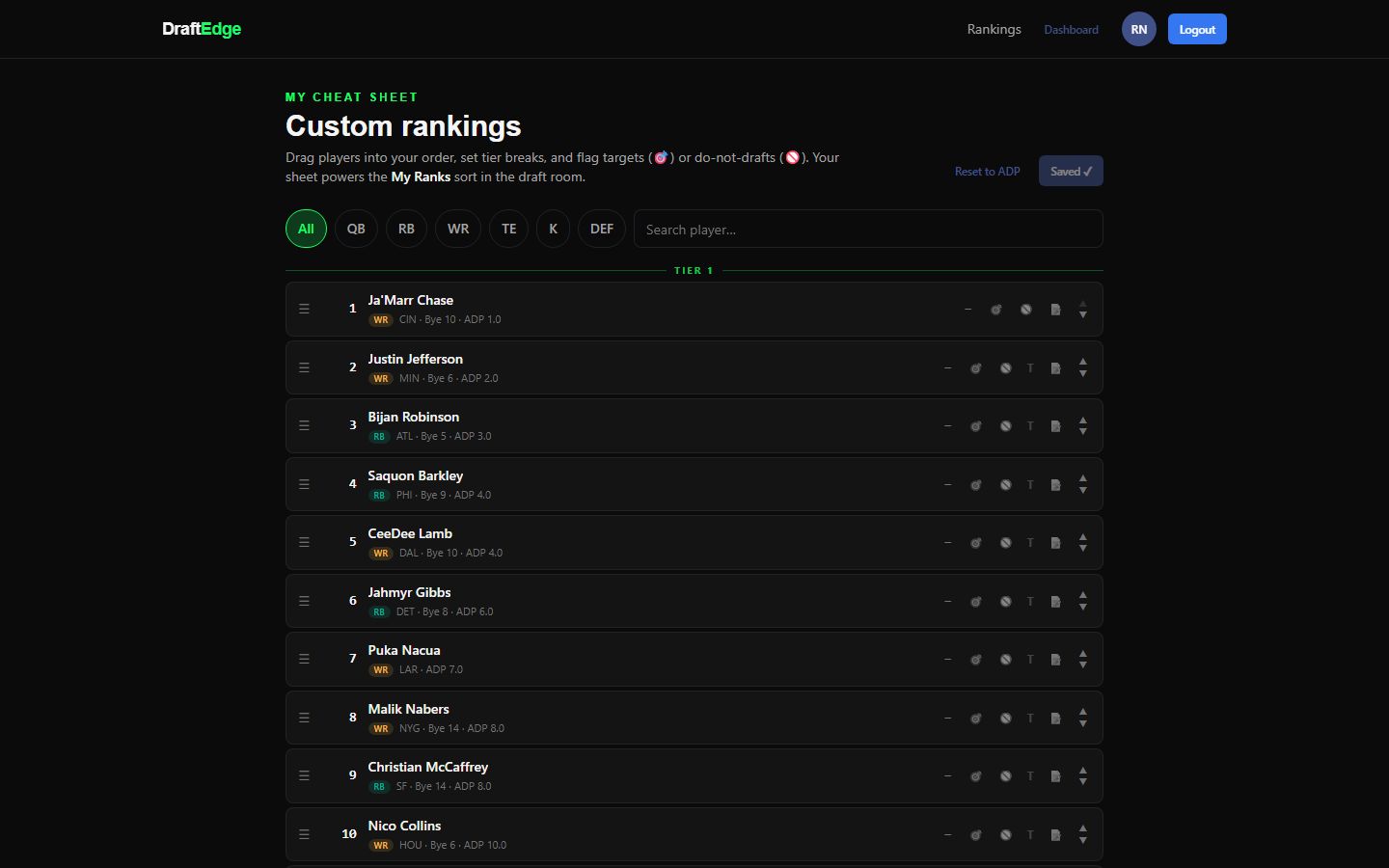Filter rankings by K
1389x868 pixels.
tap(553, 229)
